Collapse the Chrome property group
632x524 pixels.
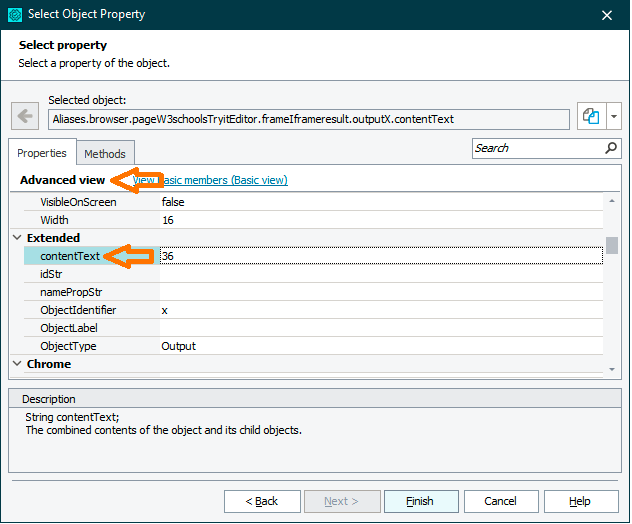[17, 364]
